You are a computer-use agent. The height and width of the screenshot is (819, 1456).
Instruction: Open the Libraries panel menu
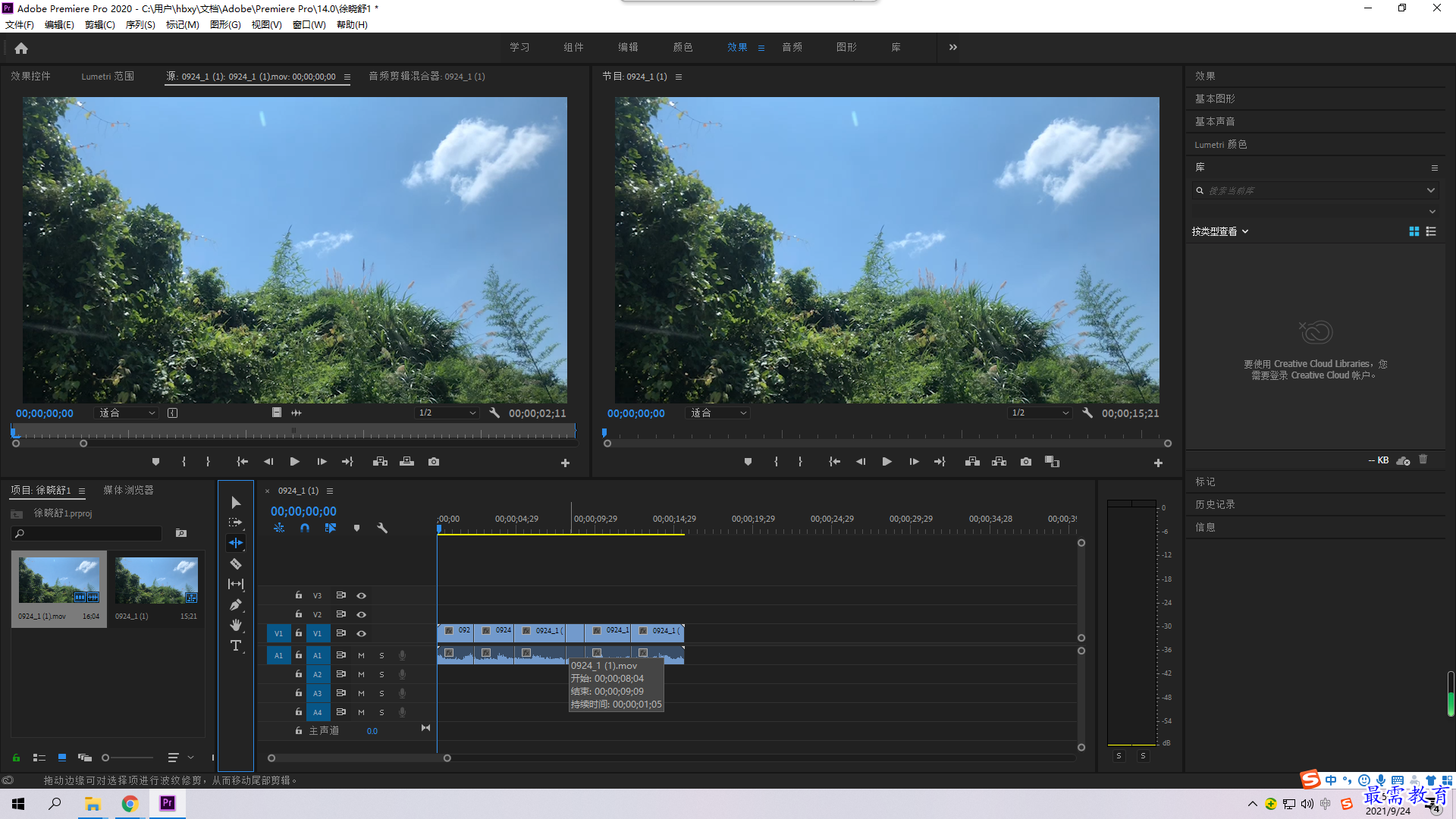point(1435,168)
